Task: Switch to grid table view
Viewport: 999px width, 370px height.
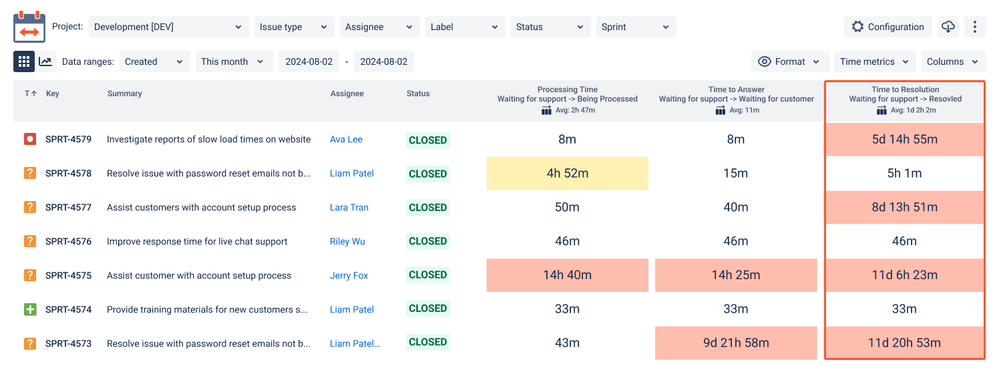Action: coord(24,62)
